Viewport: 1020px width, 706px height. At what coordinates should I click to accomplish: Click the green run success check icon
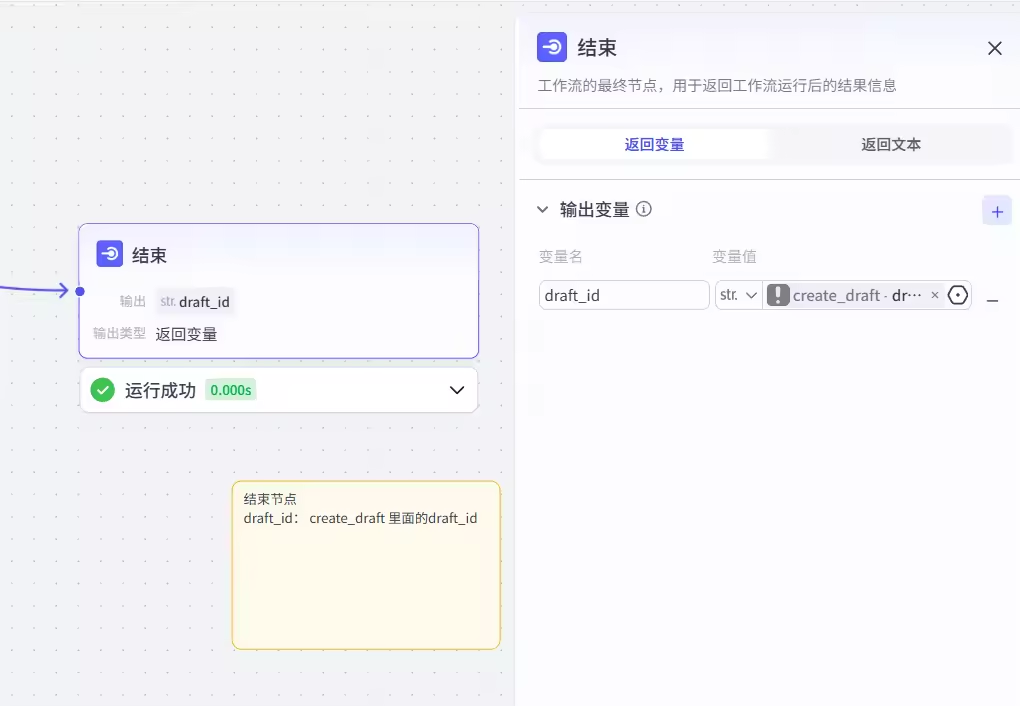coord(103,390)
